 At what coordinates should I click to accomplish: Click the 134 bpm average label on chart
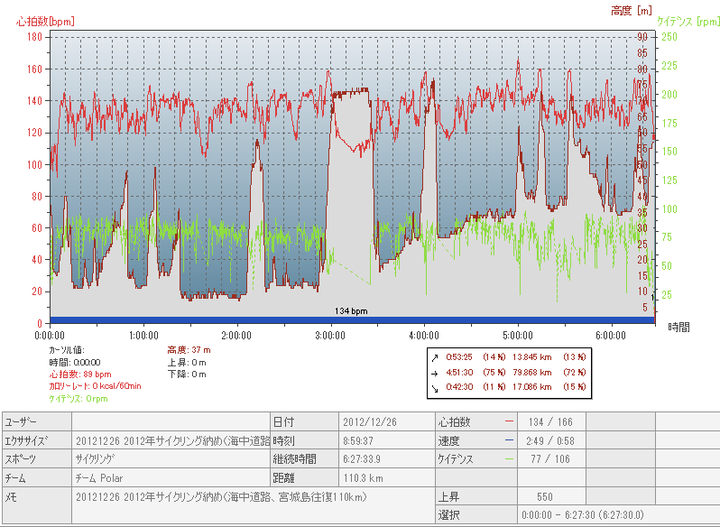coord(351,311)
